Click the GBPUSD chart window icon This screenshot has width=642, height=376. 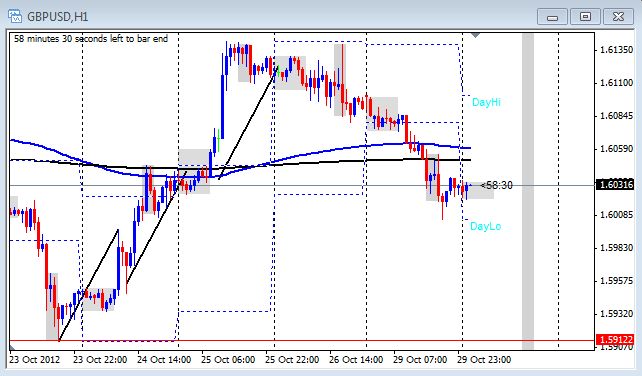coord(15,16)
